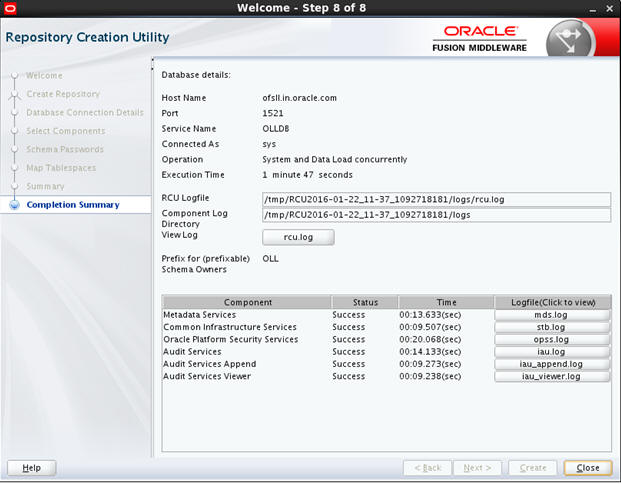Click the Component Log Directory path field
The width and height of the screenshot is (621, 484).
[436, 215]
